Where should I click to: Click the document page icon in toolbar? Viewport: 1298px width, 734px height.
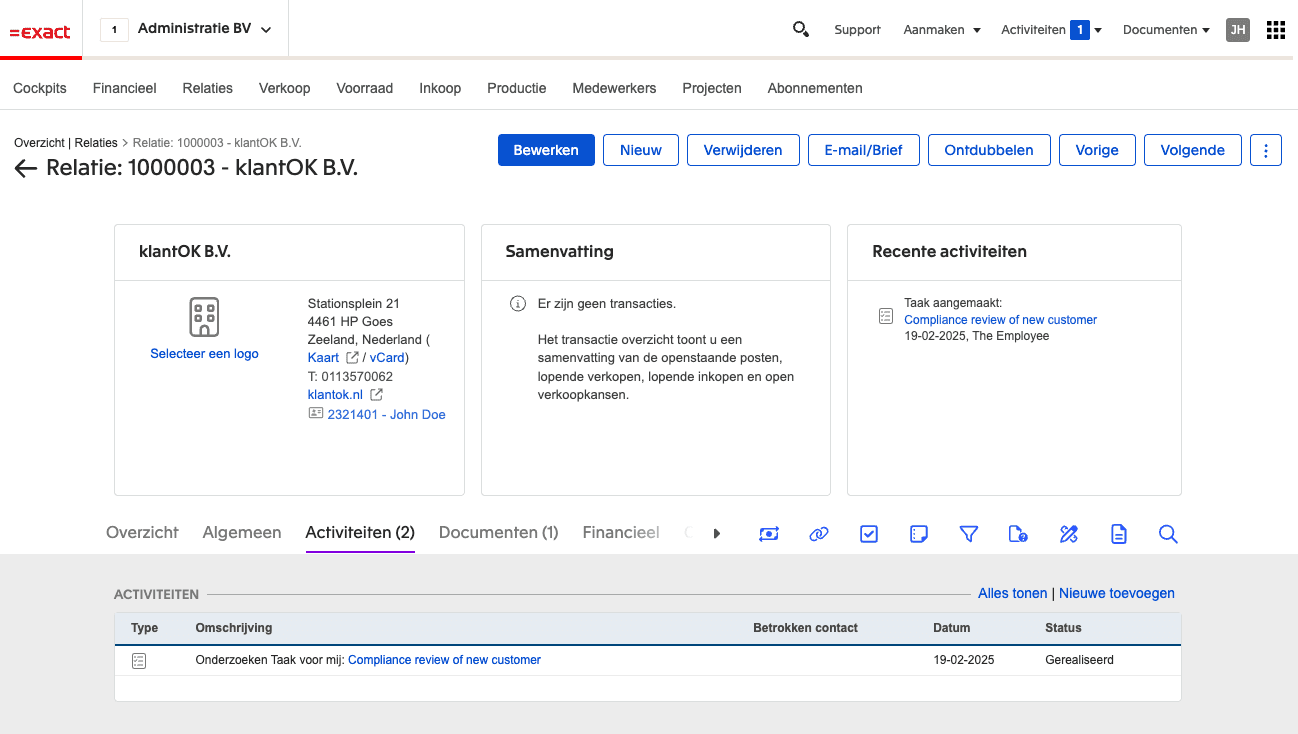tap(1119, 534)
